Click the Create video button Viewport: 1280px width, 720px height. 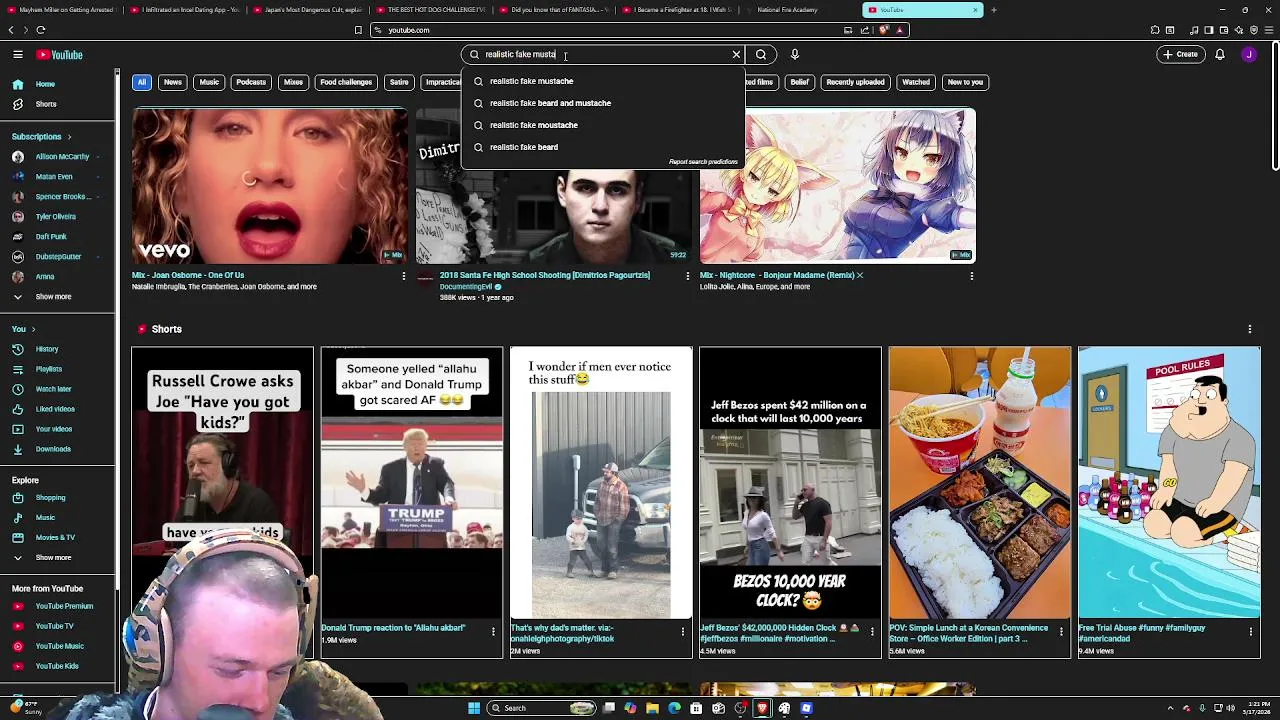coord(1180,54)
